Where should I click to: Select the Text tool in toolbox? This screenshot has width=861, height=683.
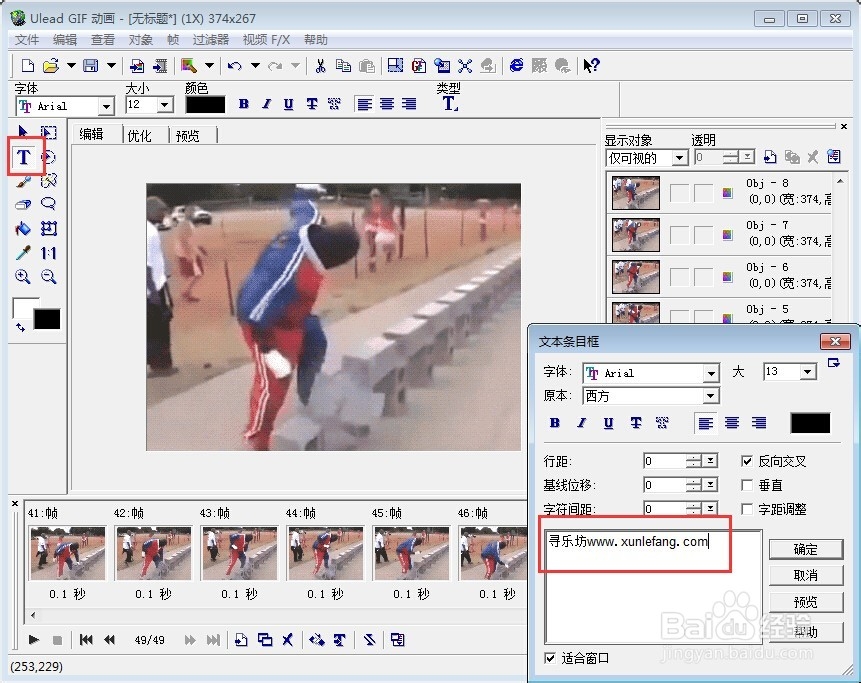24,157
